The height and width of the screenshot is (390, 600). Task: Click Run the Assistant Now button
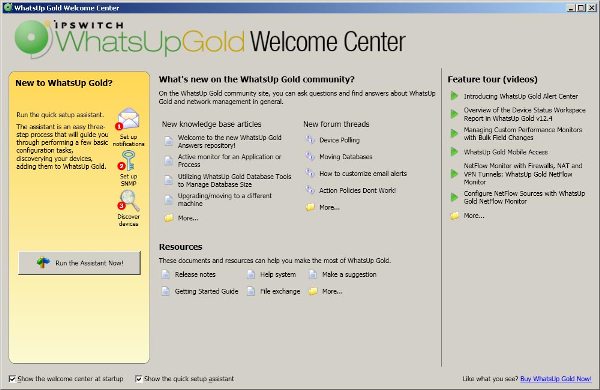pyautogui.click(x=80, y=263)
